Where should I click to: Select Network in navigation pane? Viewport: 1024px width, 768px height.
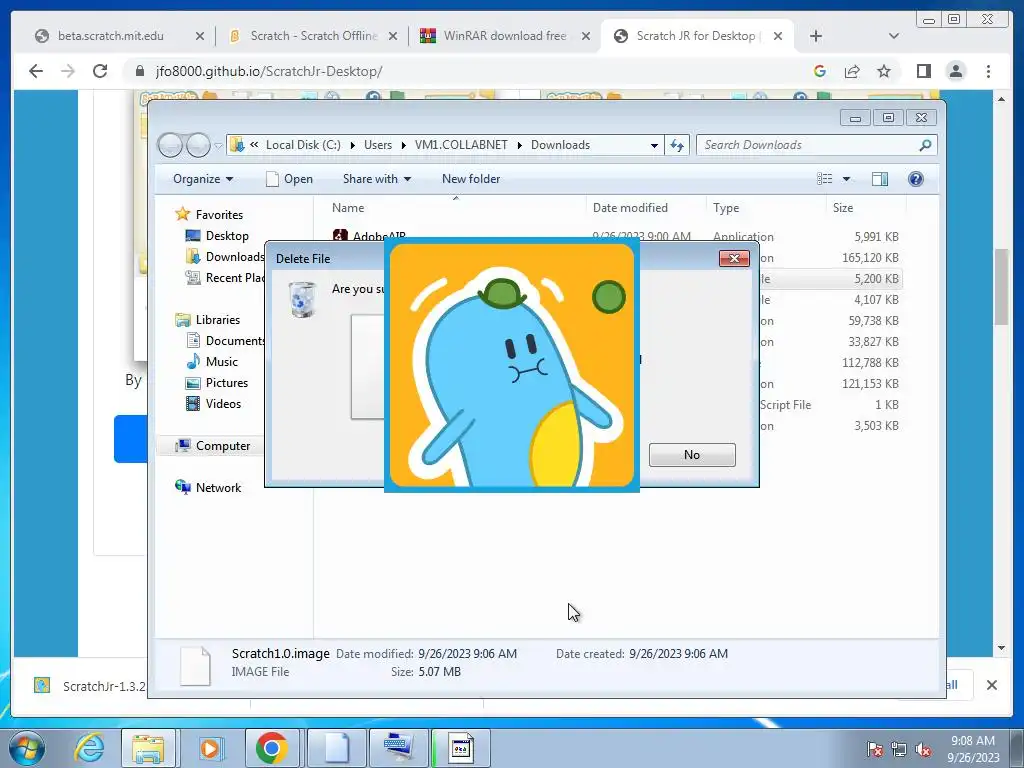(208, 487)
